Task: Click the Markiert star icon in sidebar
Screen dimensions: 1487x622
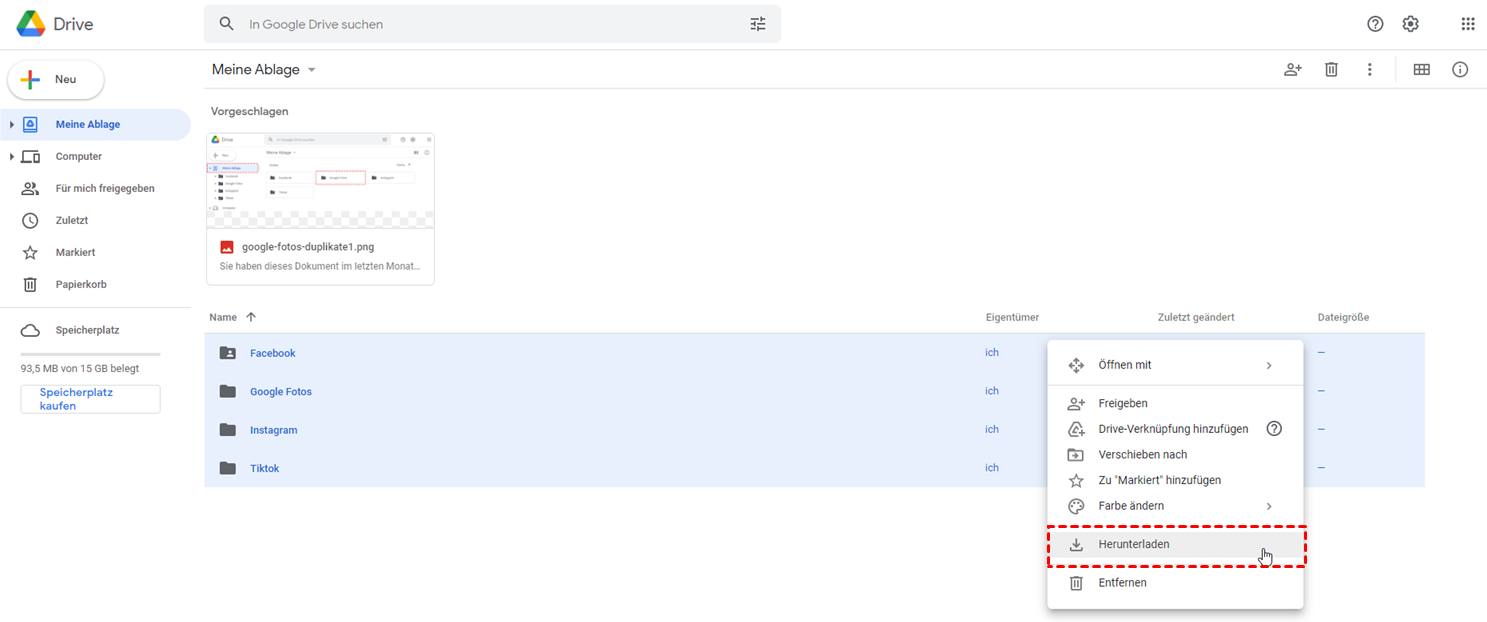Action: point(30,252)
